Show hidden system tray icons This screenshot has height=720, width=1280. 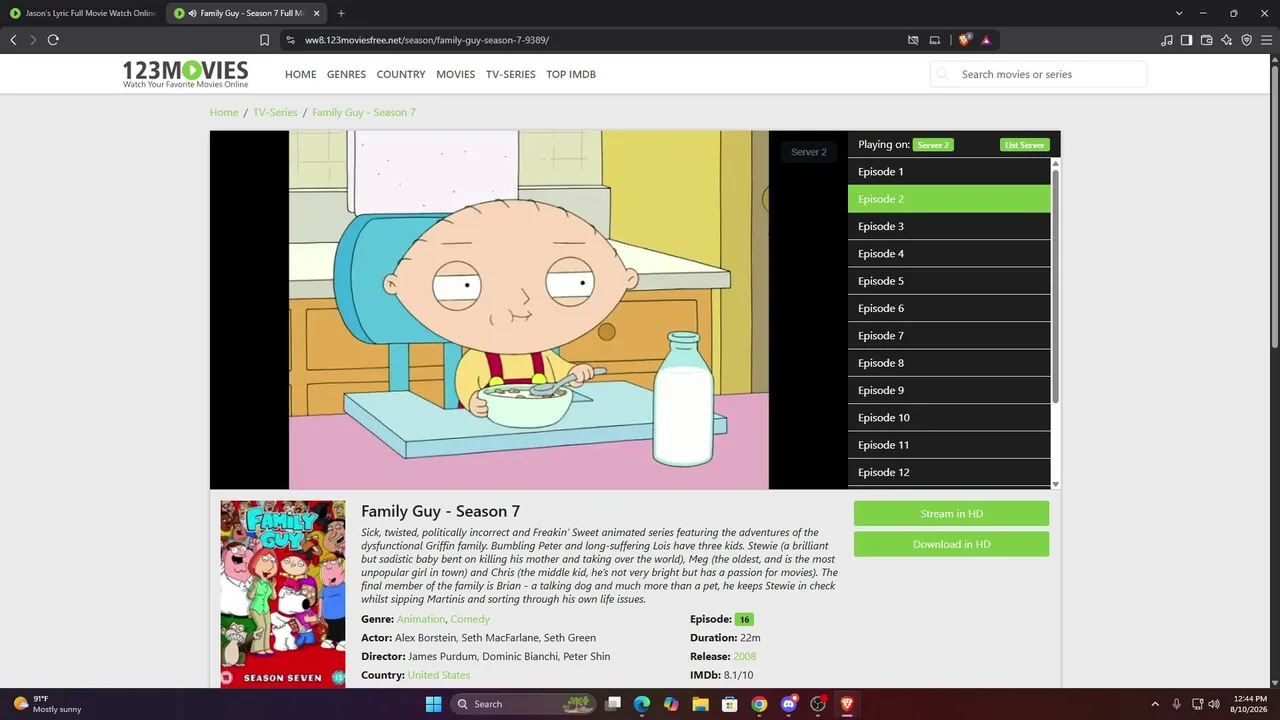(1155, 704)
